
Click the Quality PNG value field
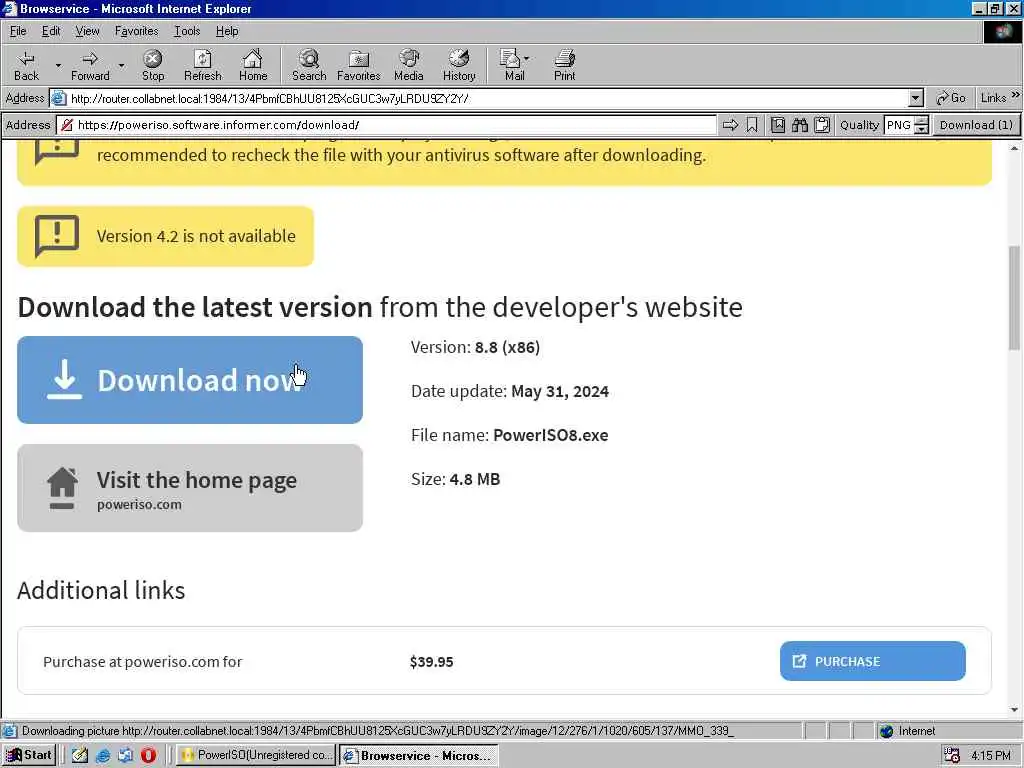(x=899, y=125)
